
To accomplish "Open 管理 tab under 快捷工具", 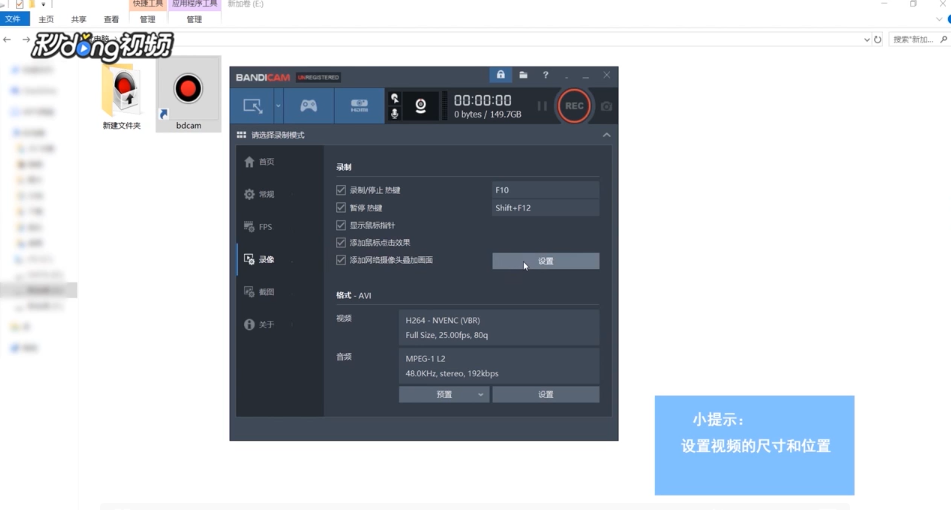I will 147,19.
